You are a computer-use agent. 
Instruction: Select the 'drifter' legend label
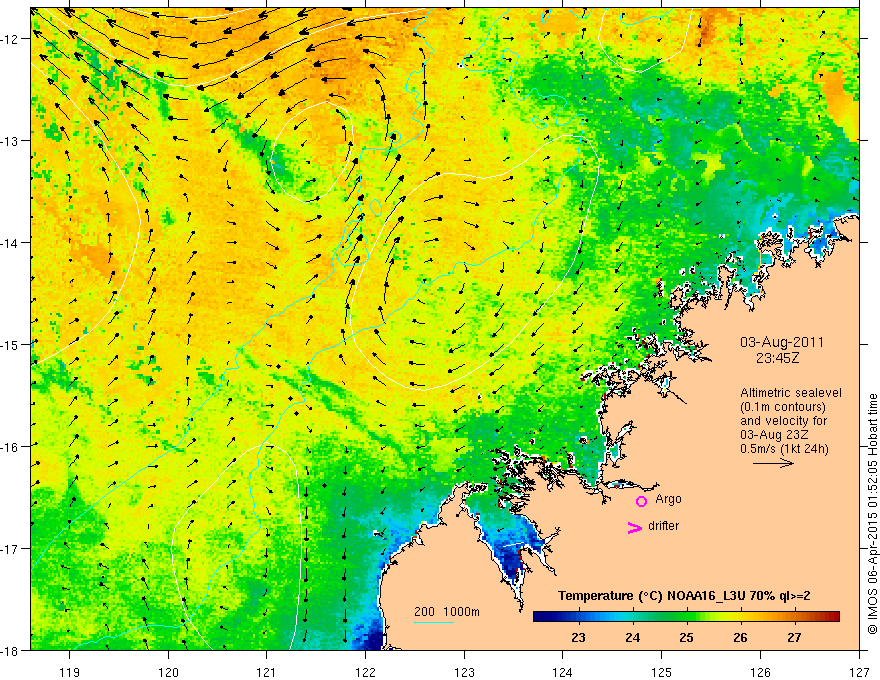(663, 526)
